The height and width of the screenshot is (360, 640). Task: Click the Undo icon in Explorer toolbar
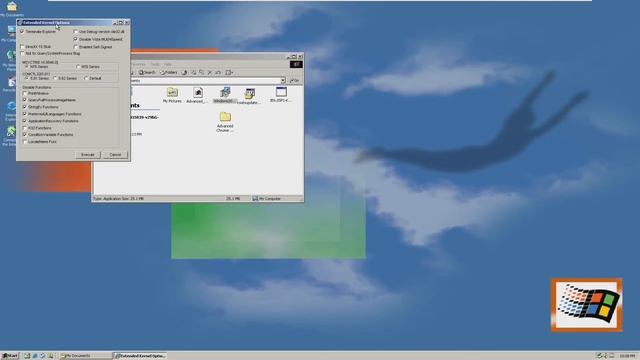pyautogui.click(x=218, y=73)
